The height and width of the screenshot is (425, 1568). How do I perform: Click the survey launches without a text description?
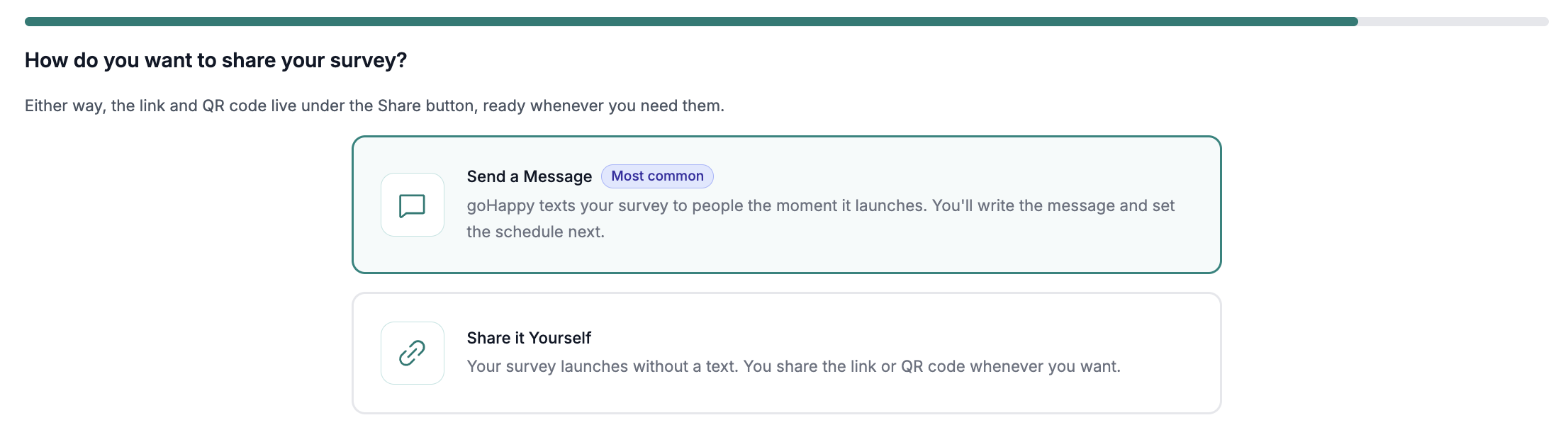793,366
